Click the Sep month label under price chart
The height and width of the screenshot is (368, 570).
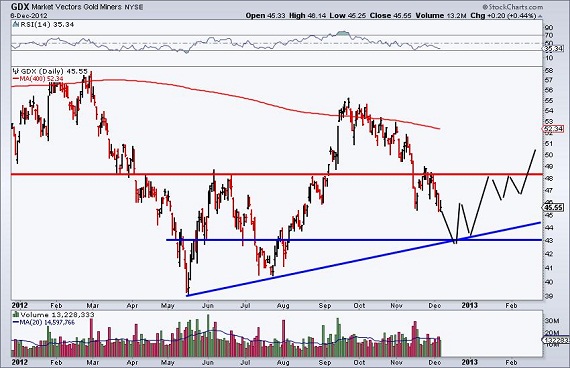(325, 305)
